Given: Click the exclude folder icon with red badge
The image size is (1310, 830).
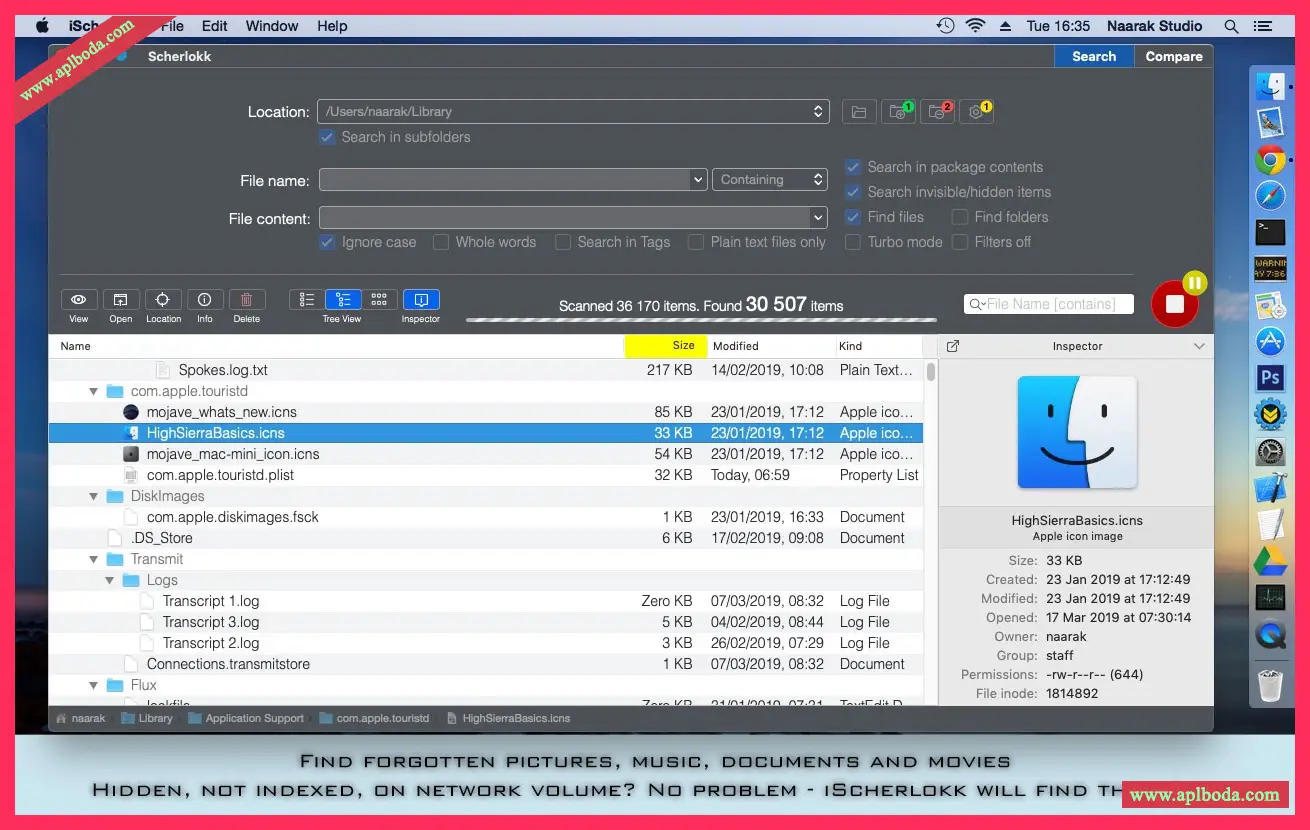Looking at the screenshot, I should click(937, 112).
